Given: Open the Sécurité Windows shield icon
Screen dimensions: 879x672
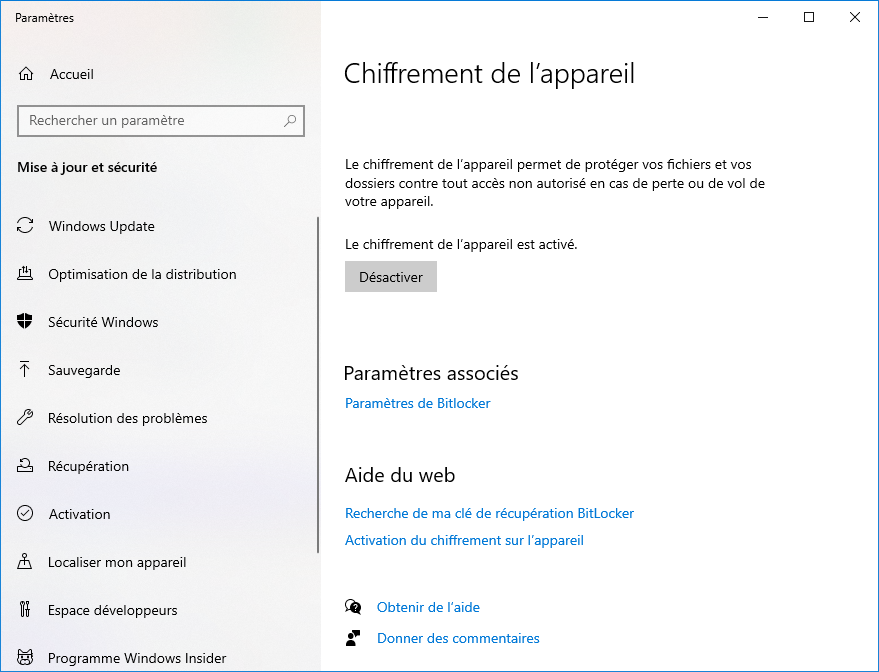Looking at the screenshot, I should (x=25, y=322).
